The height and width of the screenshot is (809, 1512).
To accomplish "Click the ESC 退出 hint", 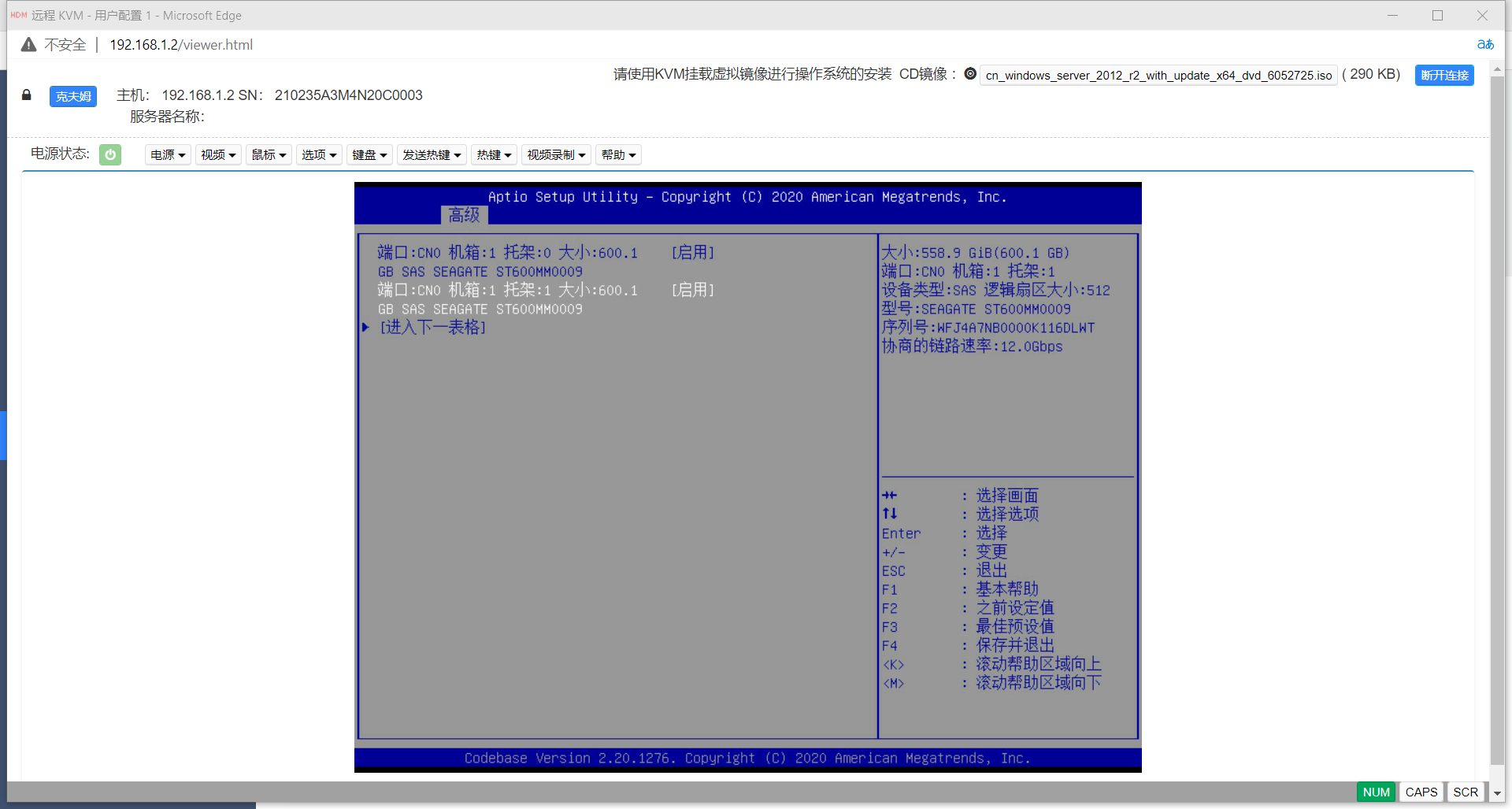I will click(x=944, y=570).
